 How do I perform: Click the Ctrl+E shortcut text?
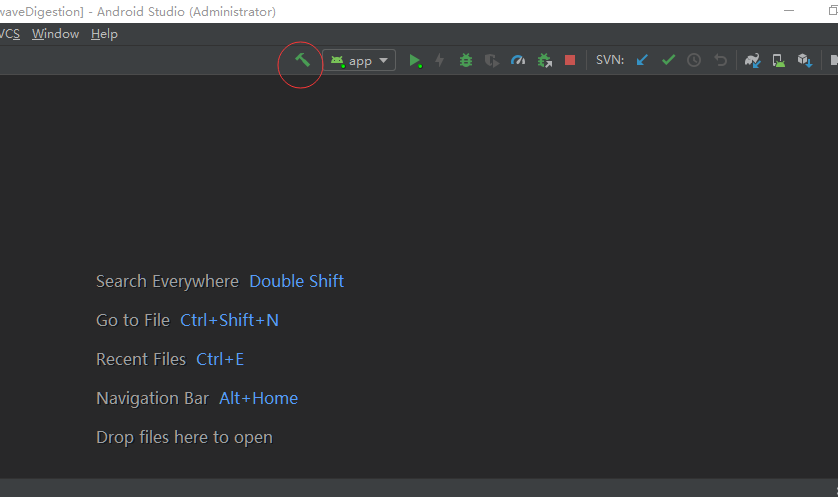[220, 359]
